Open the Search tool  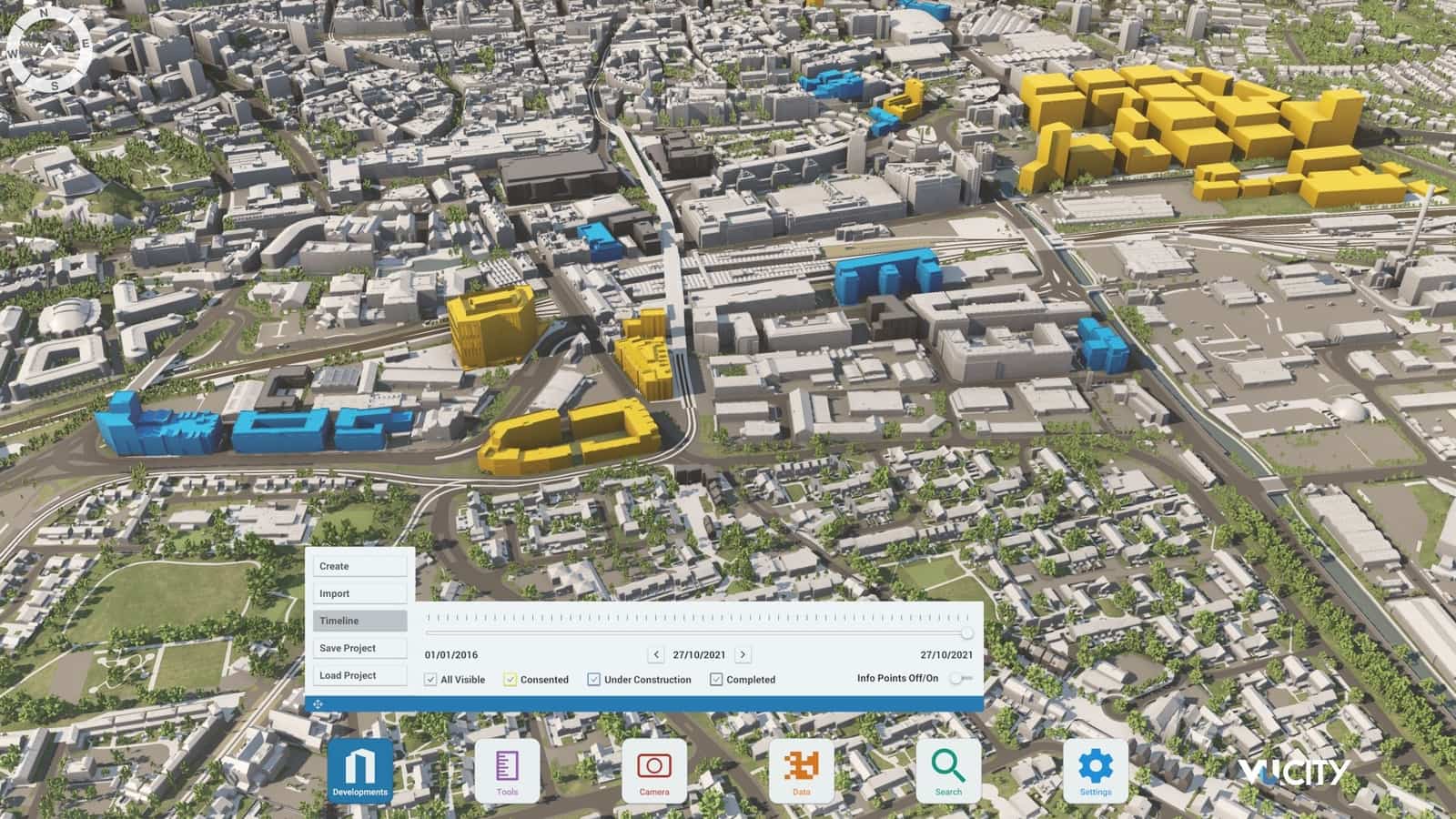click(x=948, y=769)
